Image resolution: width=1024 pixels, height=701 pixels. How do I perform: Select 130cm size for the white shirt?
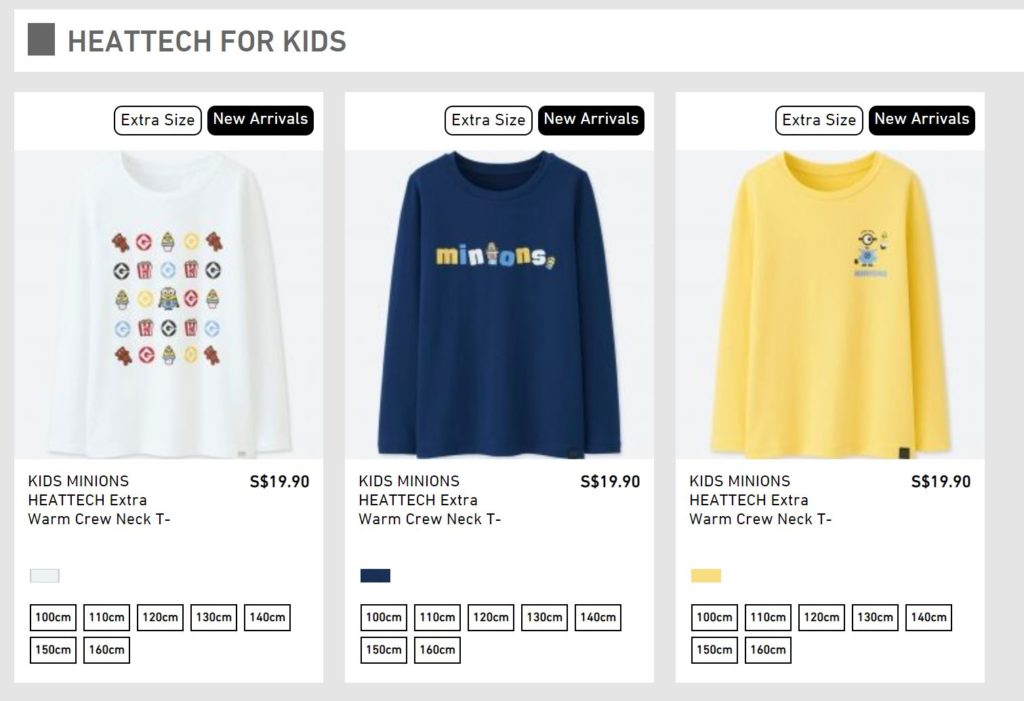coord(213,618)
